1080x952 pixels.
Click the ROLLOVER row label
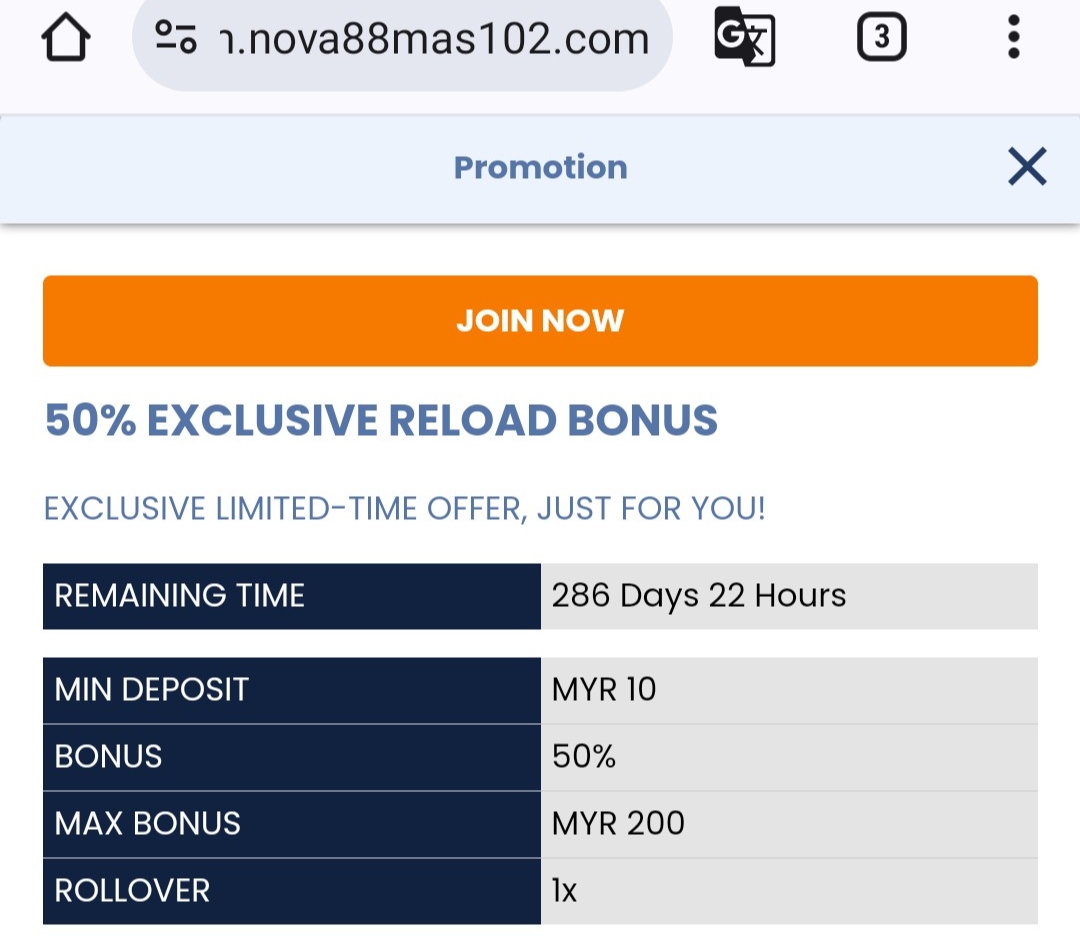pyautogui.click(x=291, y=891)
